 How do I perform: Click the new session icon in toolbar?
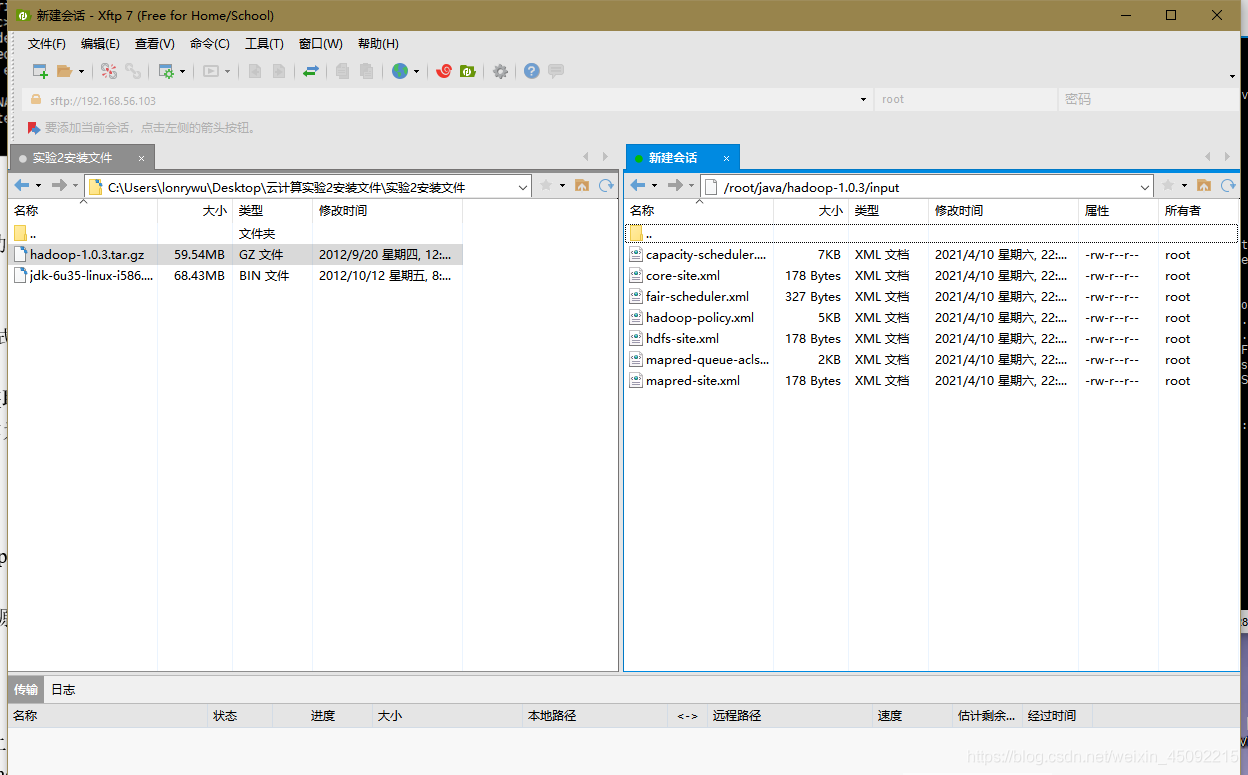point(40,71)
